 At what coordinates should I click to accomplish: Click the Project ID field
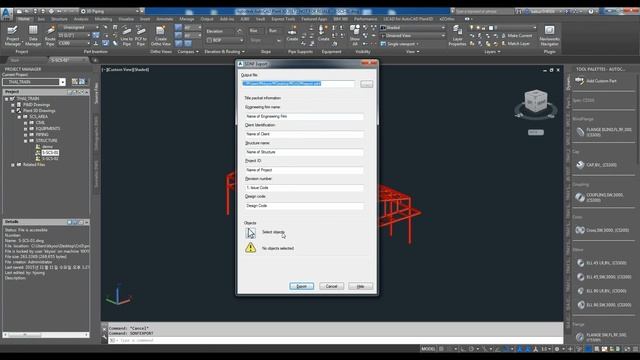point(304,170)
